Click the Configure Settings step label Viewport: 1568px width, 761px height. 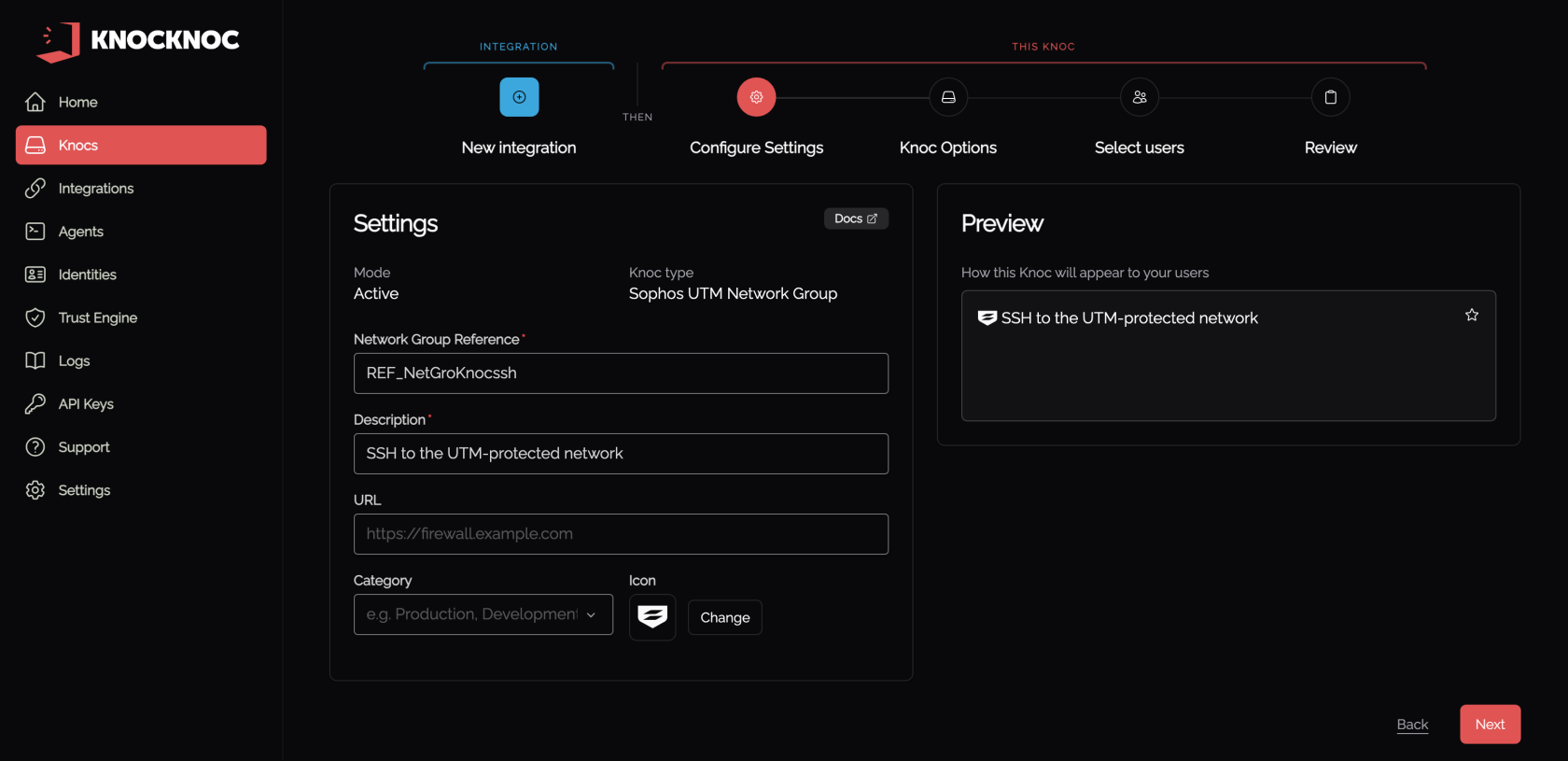[756, 148]
